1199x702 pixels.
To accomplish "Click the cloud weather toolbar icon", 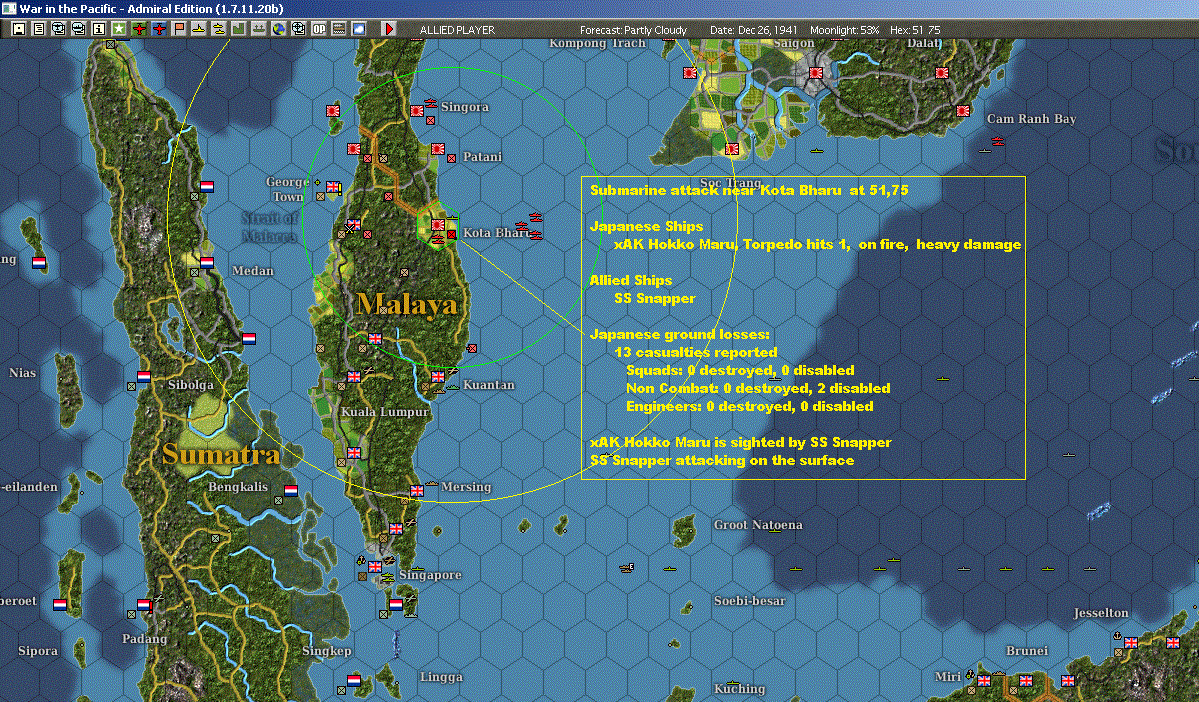I will pyautogui.click(x=359, y=29).
